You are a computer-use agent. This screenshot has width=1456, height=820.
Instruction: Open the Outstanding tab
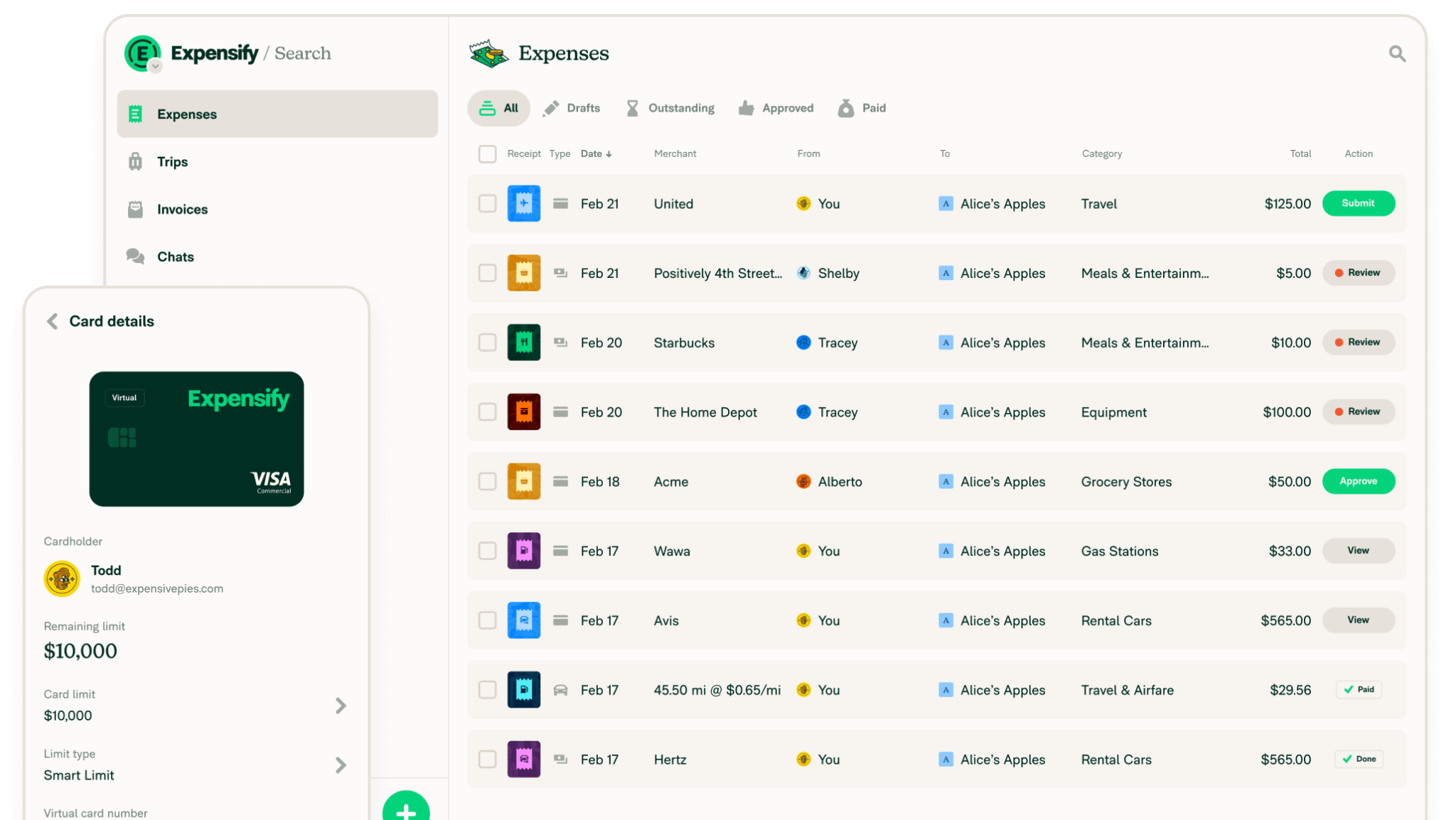pyautogui.click(x=670, y=108)
